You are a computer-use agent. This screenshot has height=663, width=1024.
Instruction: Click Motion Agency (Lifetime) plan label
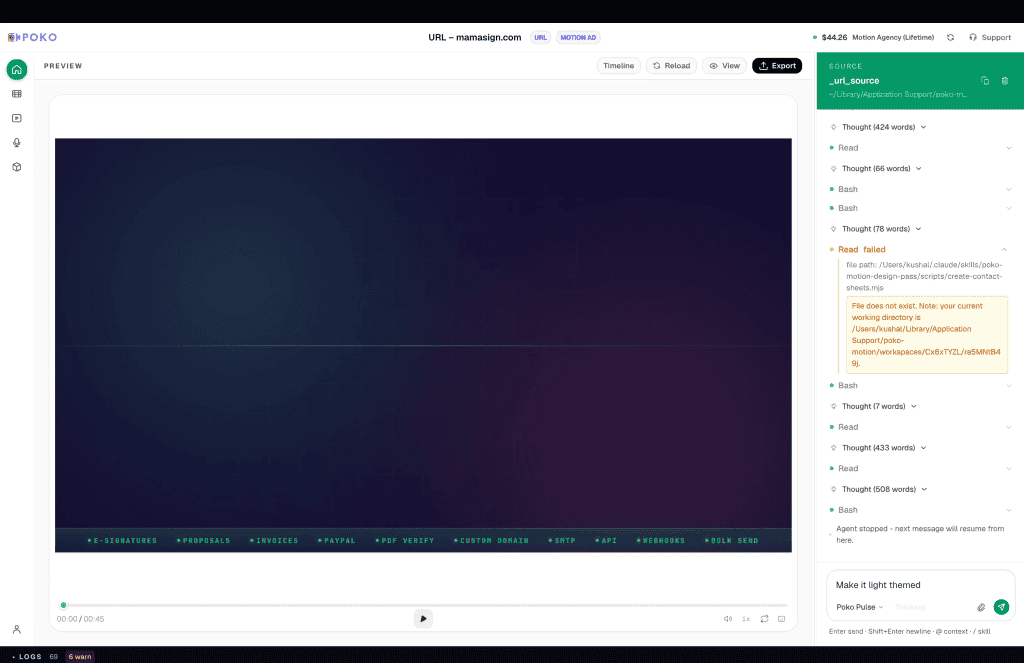coord(893,37)
